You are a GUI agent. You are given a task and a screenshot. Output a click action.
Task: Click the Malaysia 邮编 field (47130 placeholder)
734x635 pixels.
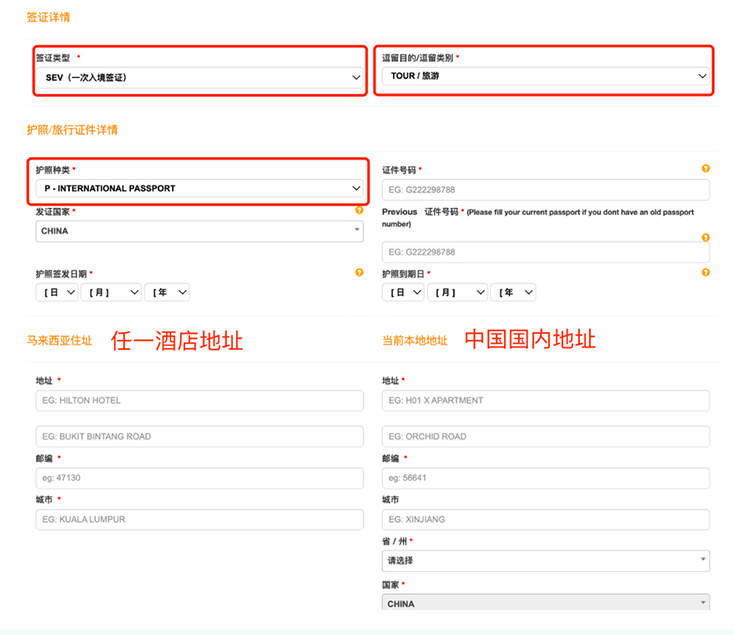[x=200, y=478]
